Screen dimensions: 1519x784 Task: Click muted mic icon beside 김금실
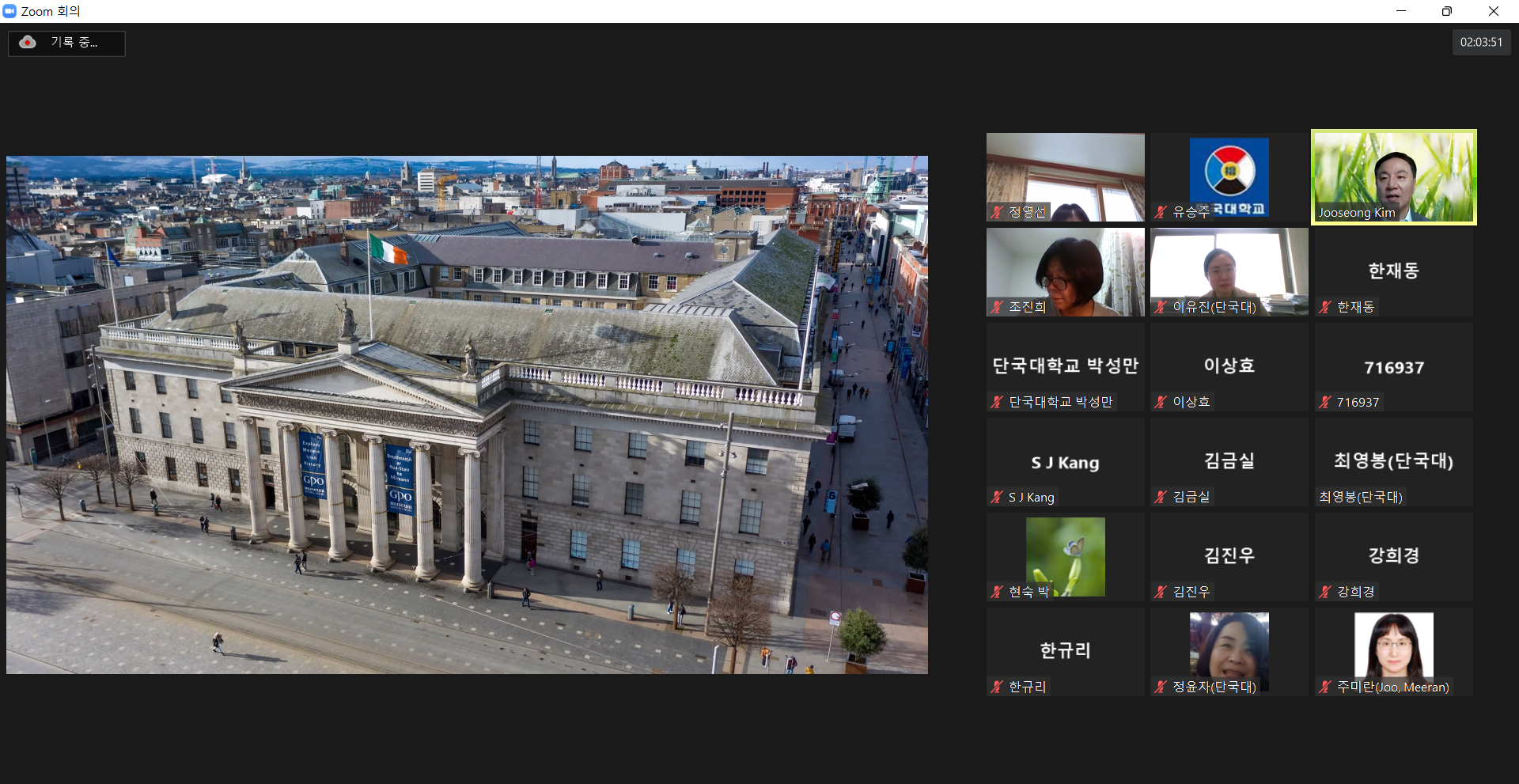point(1161,497)
